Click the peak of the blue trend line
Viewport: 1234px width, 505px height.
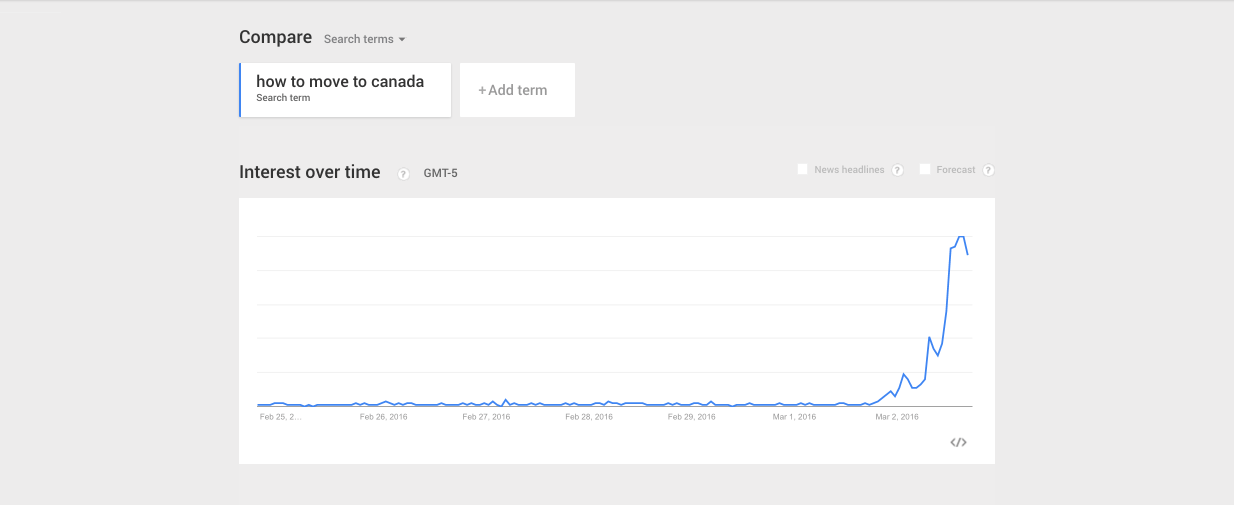(961, 237)
